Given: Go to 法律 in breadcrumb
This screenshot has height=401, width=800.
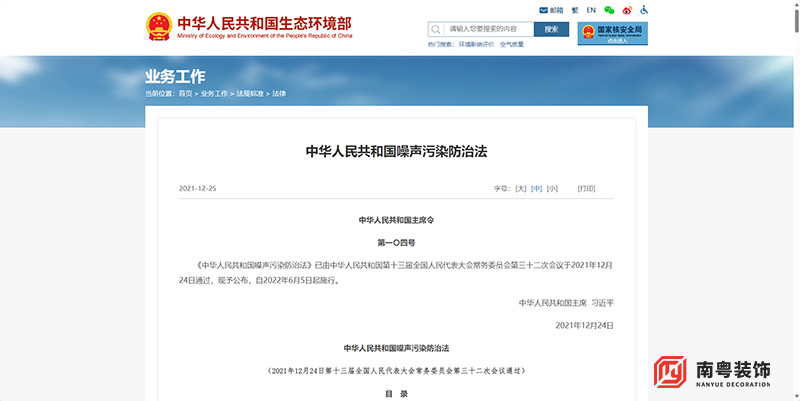Looking at the screenshot, I should tap(279, 94).
